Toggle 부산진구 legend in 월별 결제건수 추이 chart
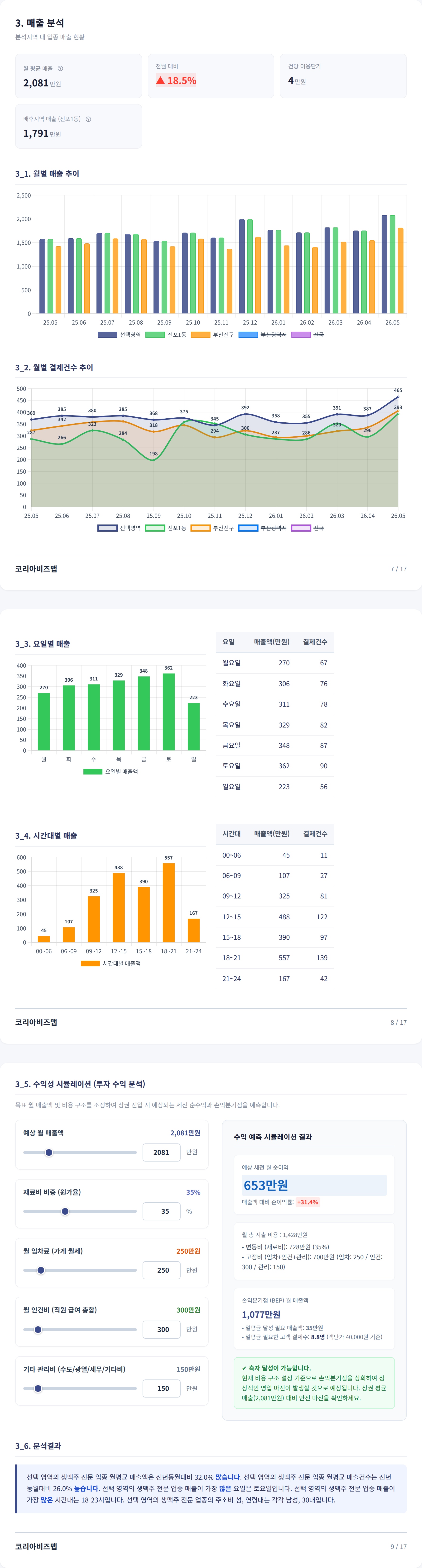 212,528
